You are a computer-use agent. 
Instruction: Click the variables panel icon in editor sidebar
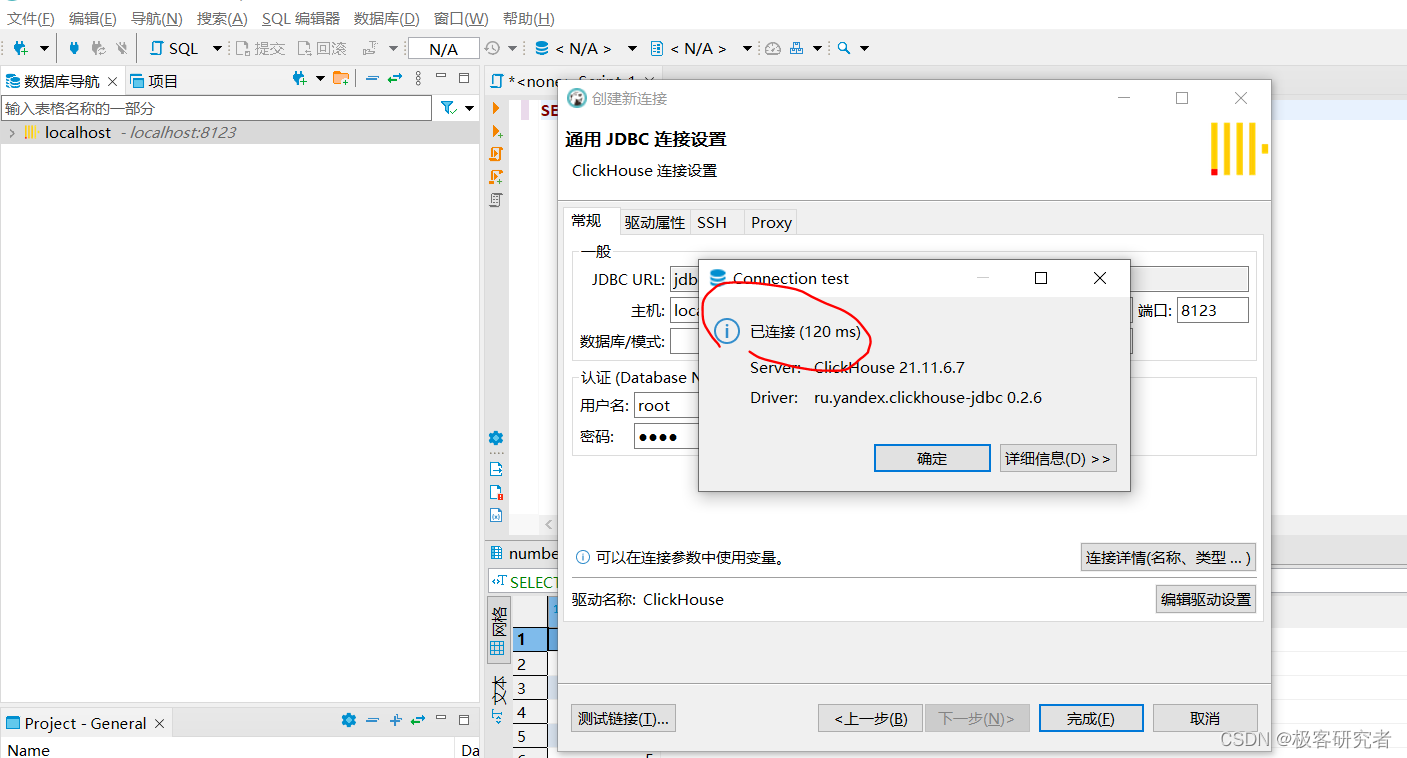[496, 516]
